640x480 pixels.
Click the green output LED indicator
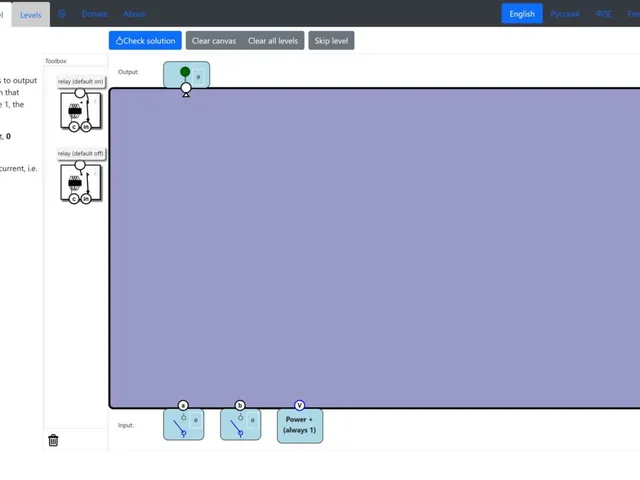[x=185, y=72]
